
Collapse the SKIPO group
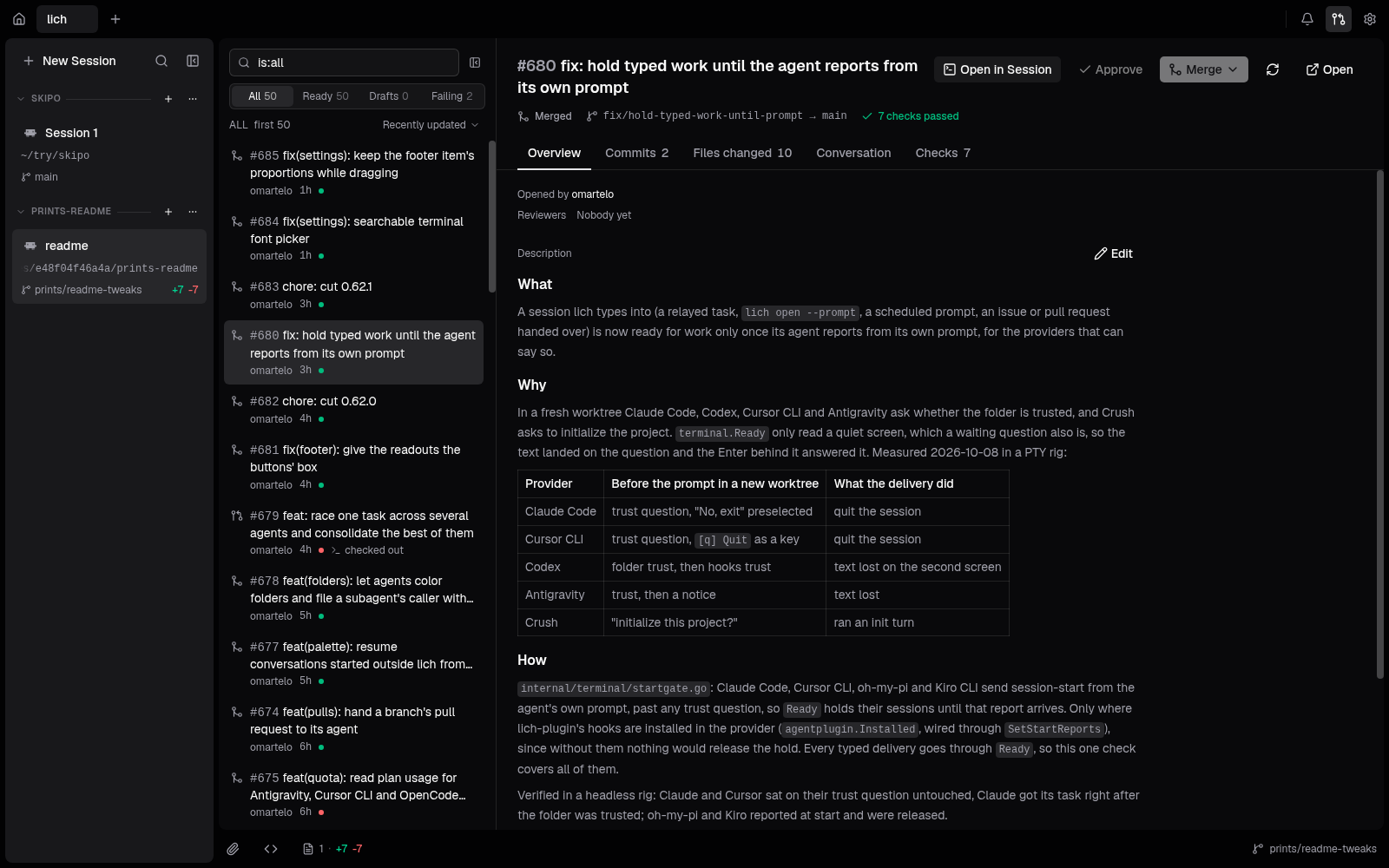click(x=21, y=99)
